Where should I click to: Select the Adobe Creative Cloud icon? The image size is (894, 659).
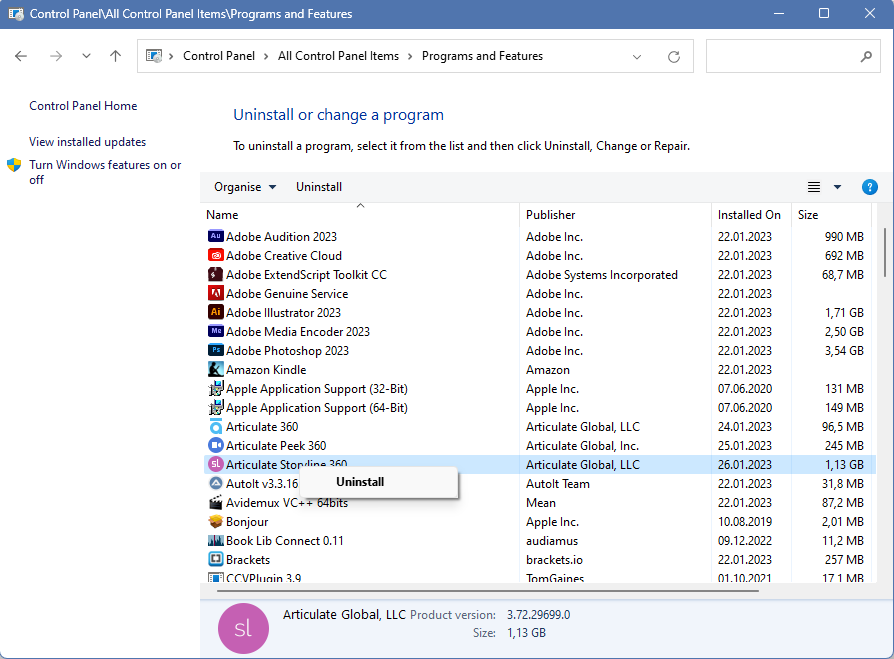point(215,256)
